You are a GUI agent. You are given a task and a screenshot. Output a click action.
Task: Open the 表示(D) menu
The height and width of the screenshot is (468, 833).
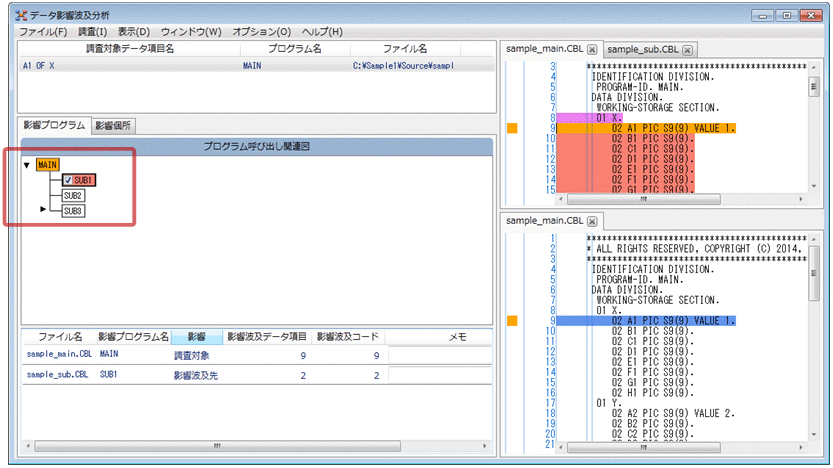[133, 32]
